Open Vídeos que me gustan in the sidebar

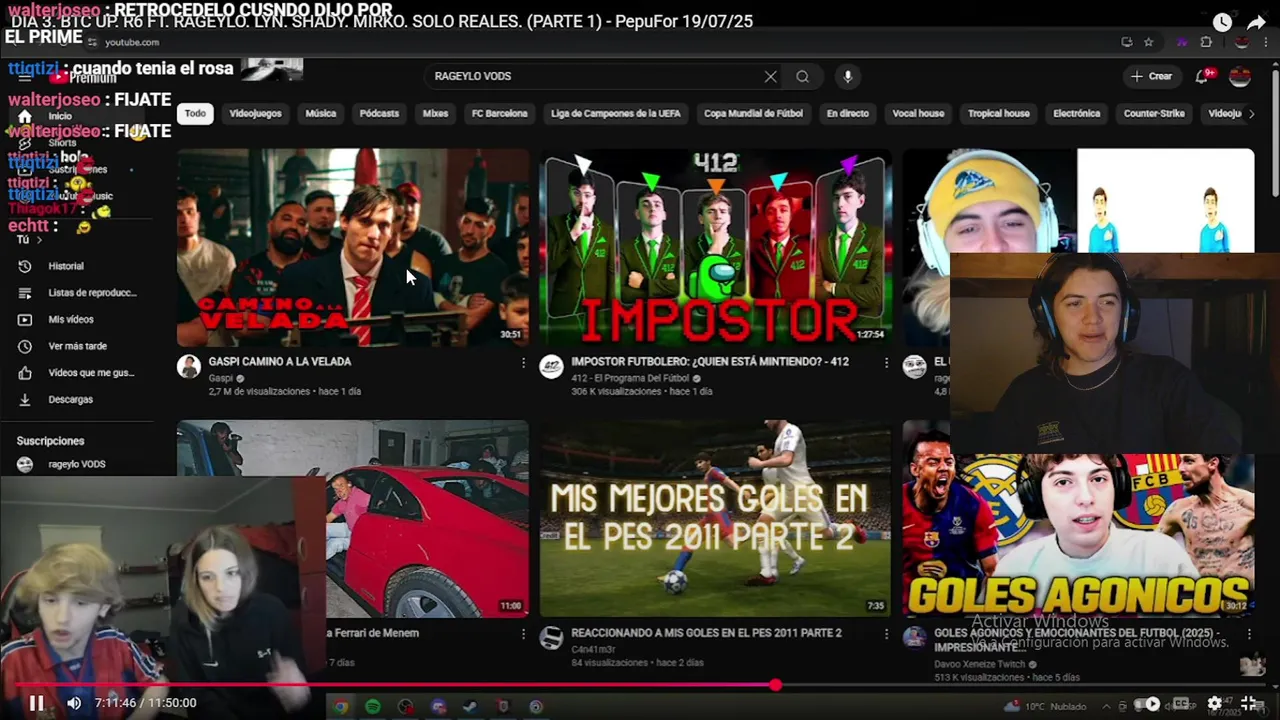click(77, 373)
